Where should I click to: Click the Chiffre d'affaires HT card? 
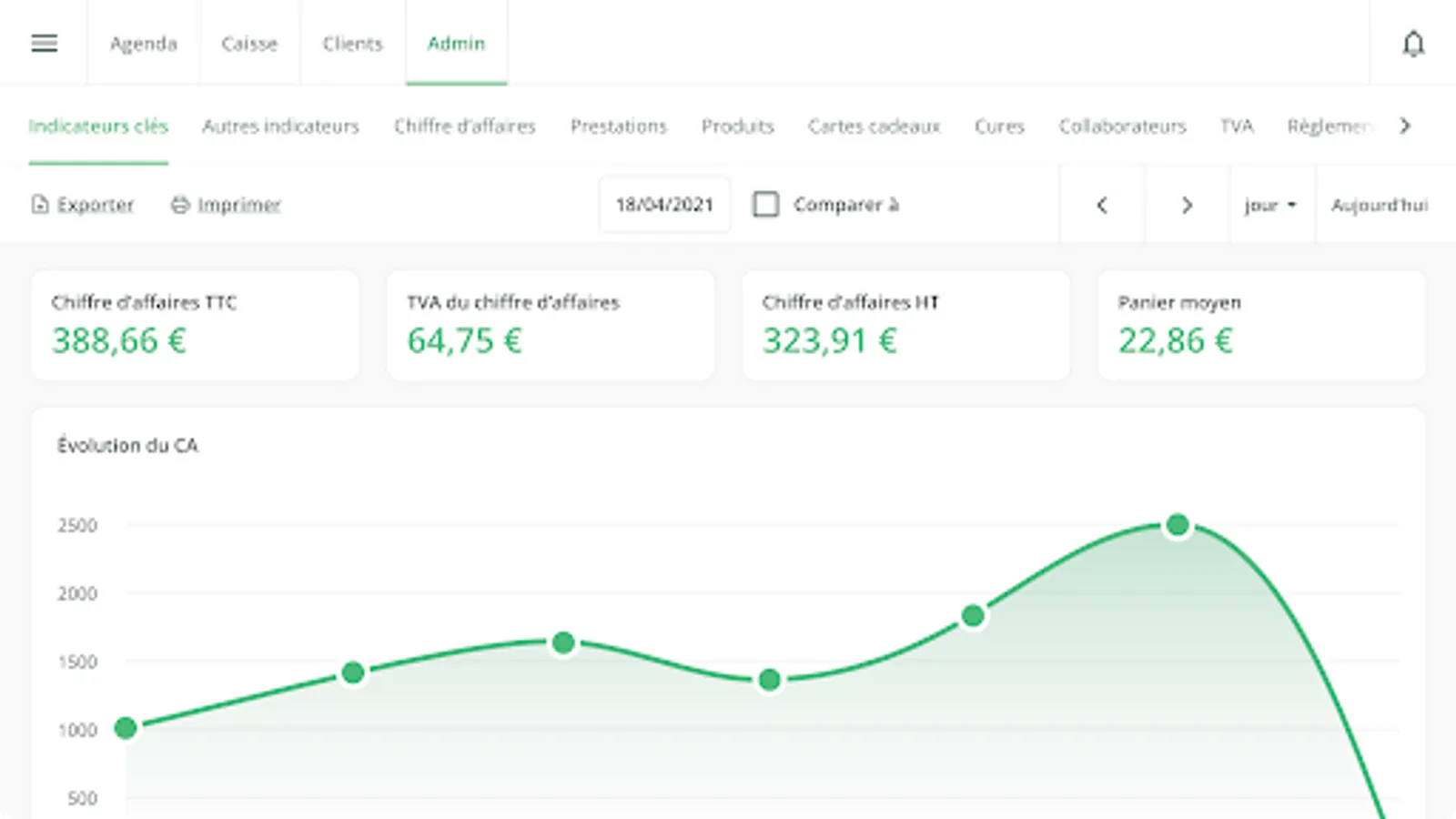tap(906, 325)
